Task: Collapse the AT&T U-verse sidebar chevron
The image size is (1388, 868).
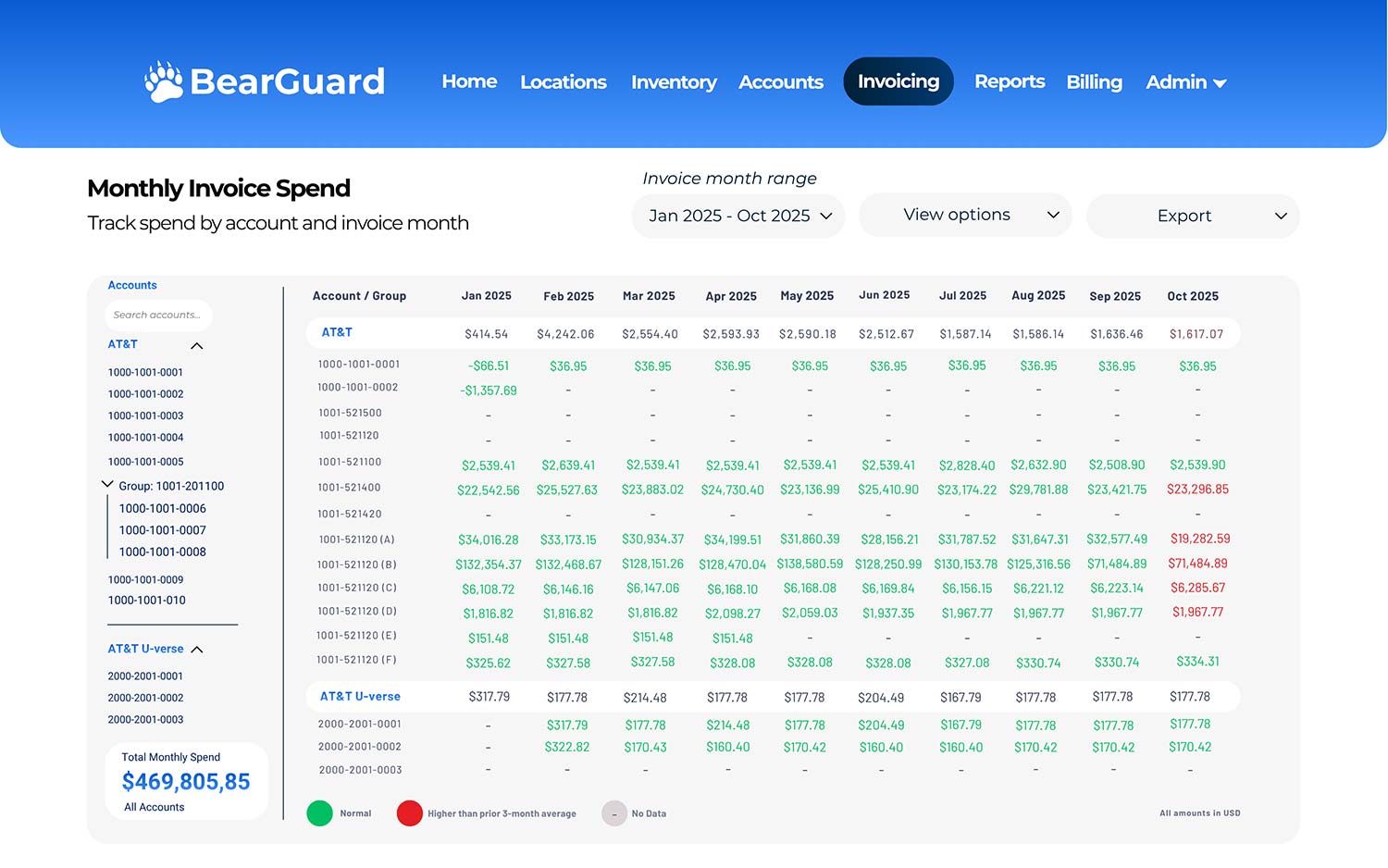Action: pyautogui.click(x=197, y=650)
